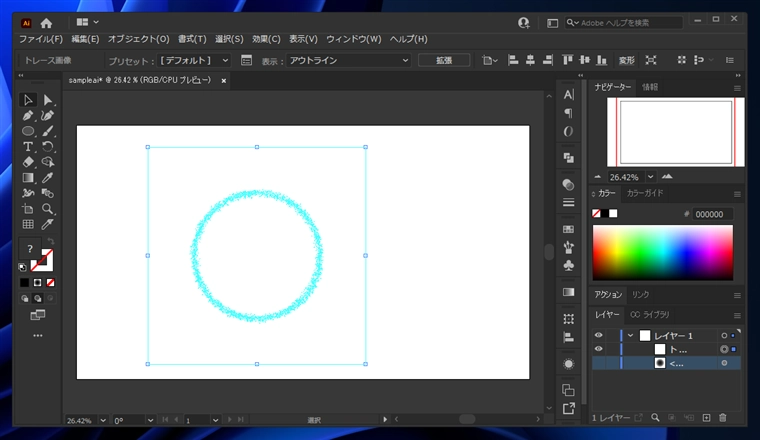Viewport: 760px width, 440px height.
Task: Open artboard number dropdown
Action: (215, 420)
